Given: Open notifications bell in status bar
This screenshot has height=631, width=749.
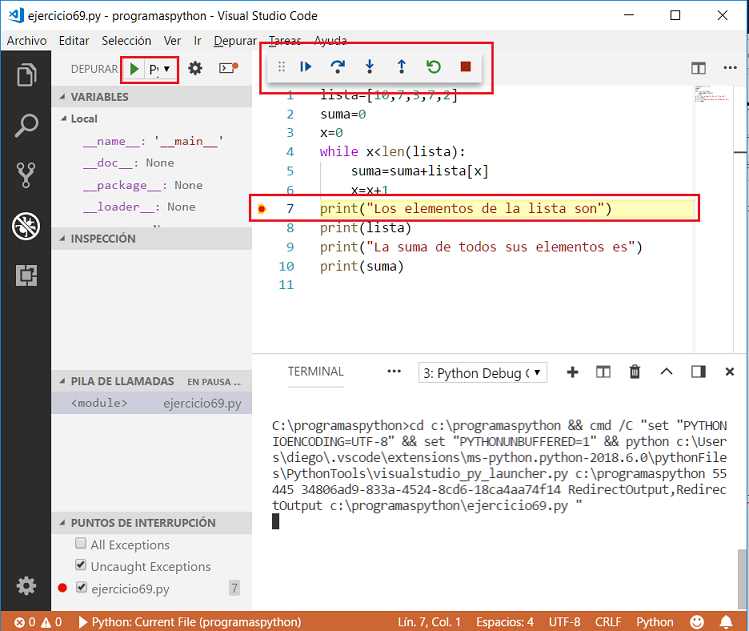Looking at the screenshot, I should click(726, 622).
